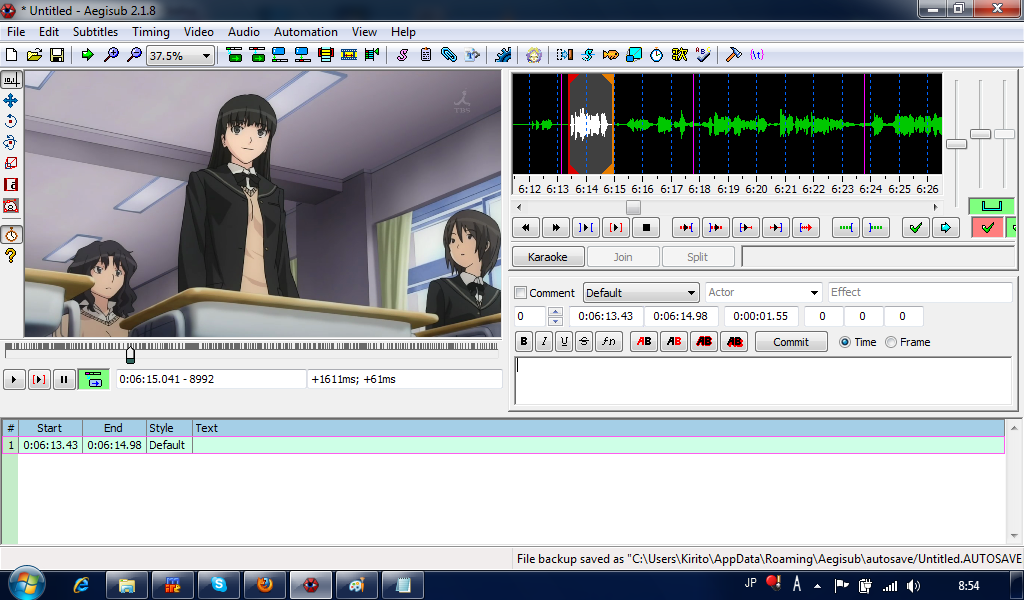
Task: Open the Subtitles menu
Action: 95,32
